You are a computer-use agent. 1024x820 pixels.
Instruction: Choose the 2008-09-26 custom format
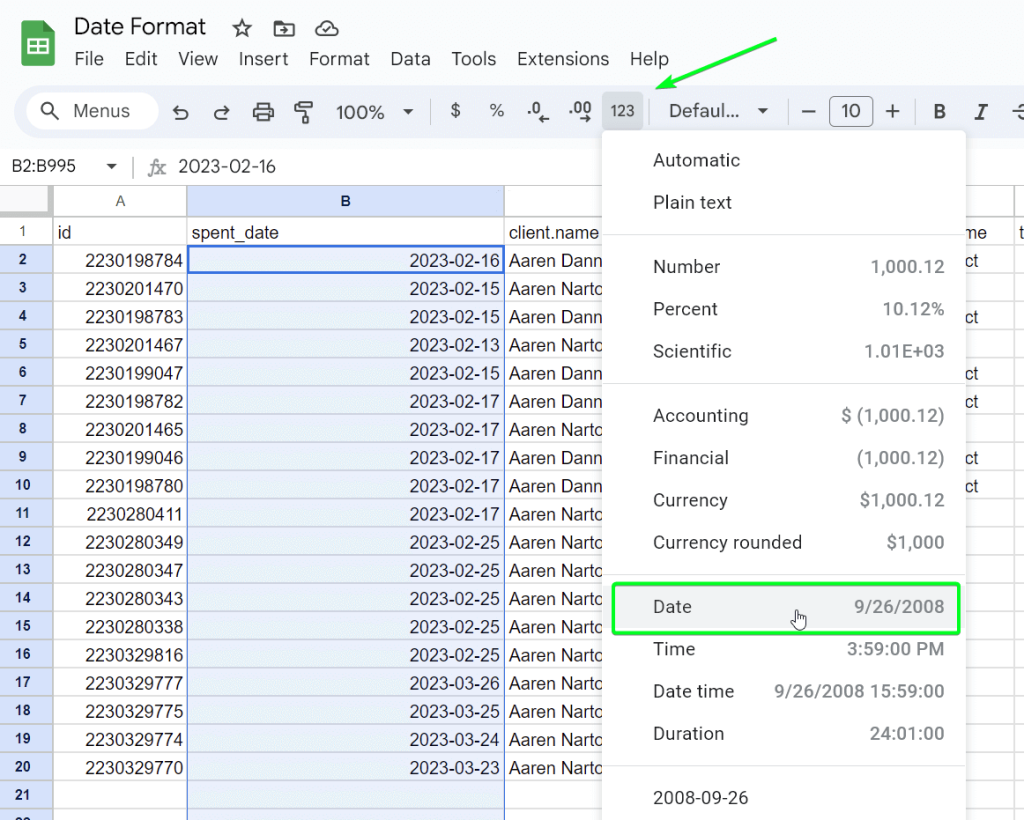pos(784,798)
